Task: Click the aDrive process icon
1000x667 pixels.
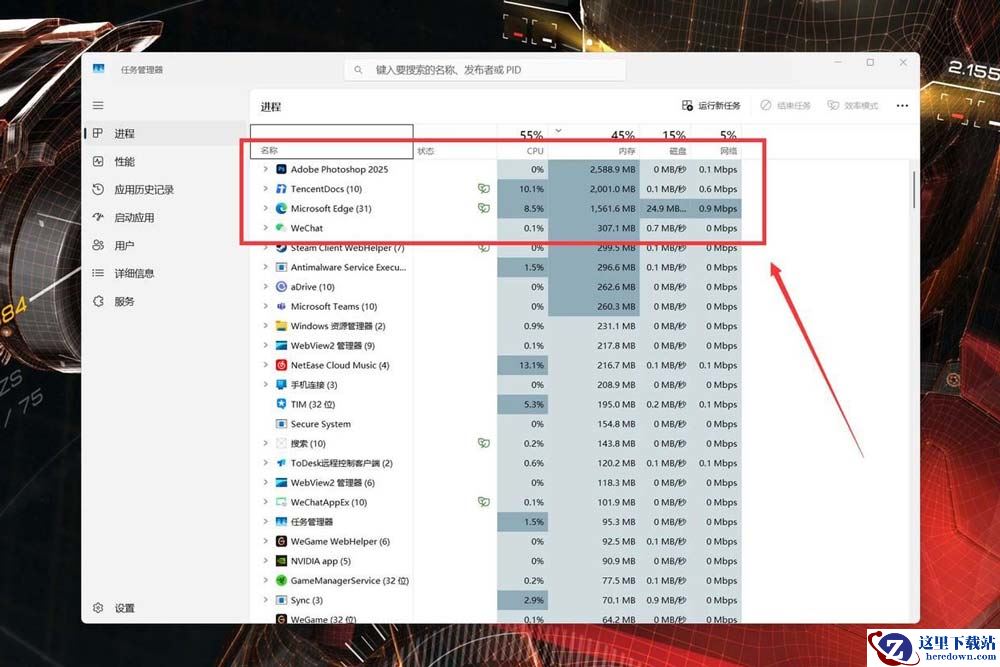Action: [281, 287]
